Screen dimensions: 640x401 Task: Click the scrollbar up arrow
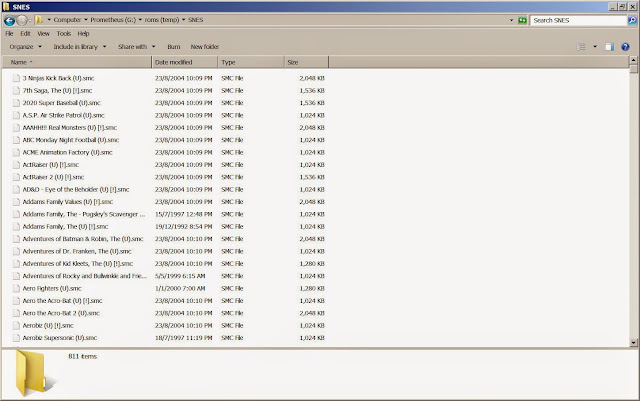633,60
